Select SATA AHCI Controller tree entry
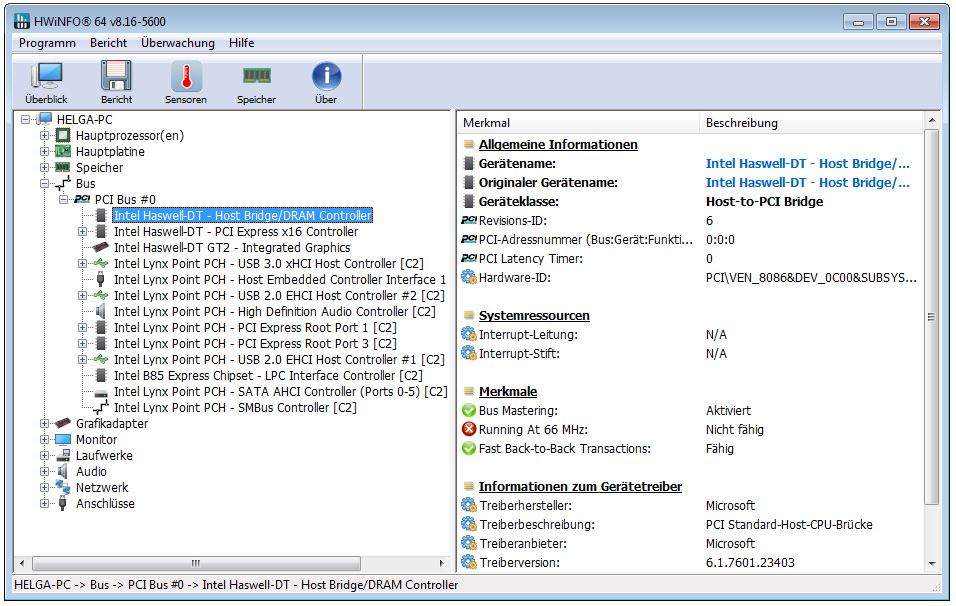The width and height of the screenshot is (956, 606). pyautogui.click(x=280, y=392)
